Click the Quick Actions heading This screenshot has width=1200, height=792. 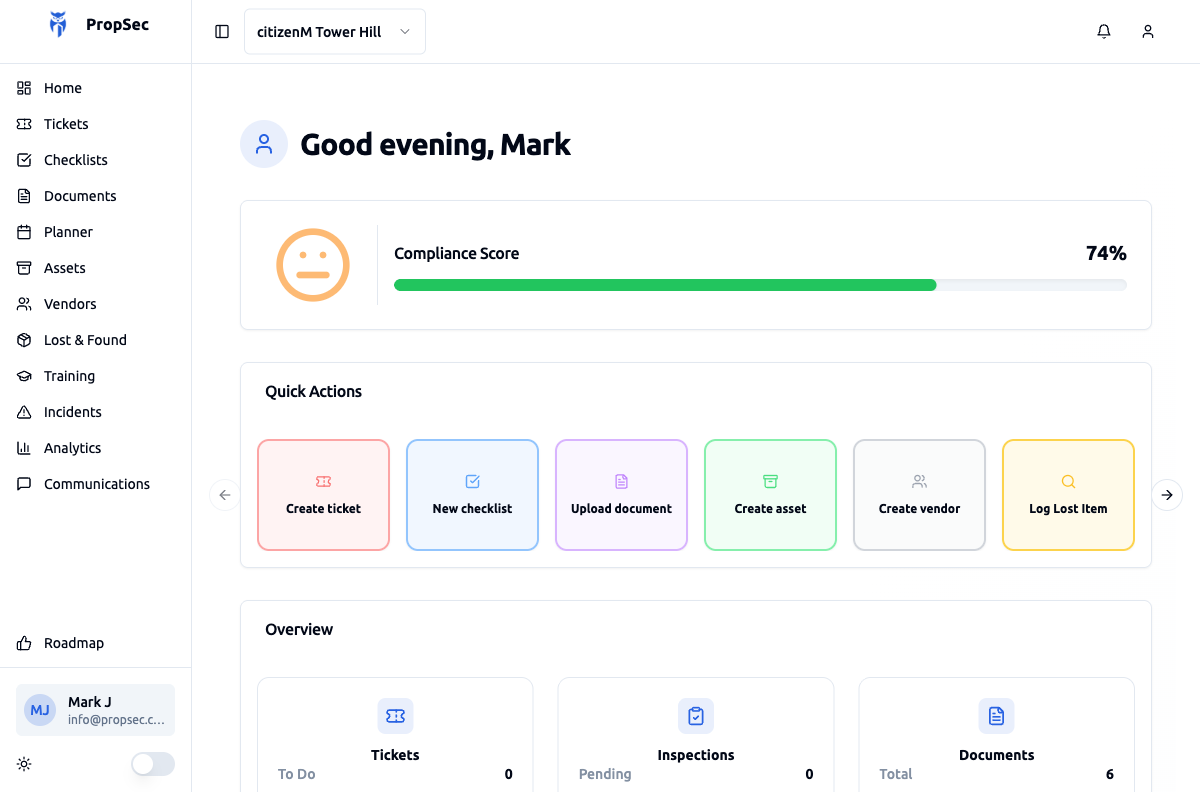coord(313,391)
